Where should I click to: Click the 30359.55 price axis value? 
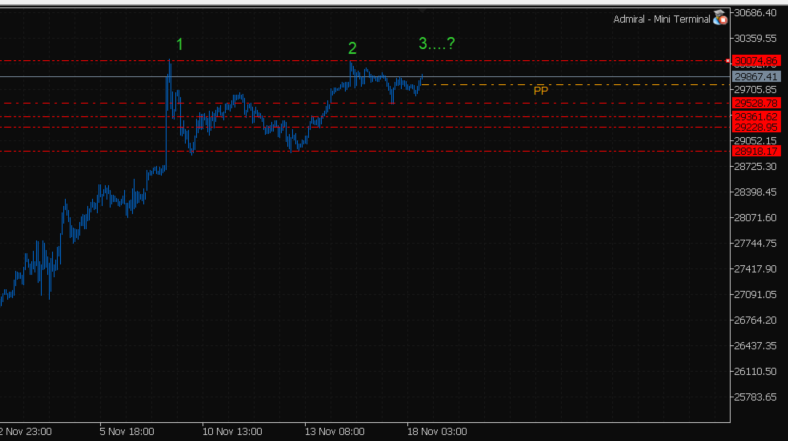pos(755,38)
